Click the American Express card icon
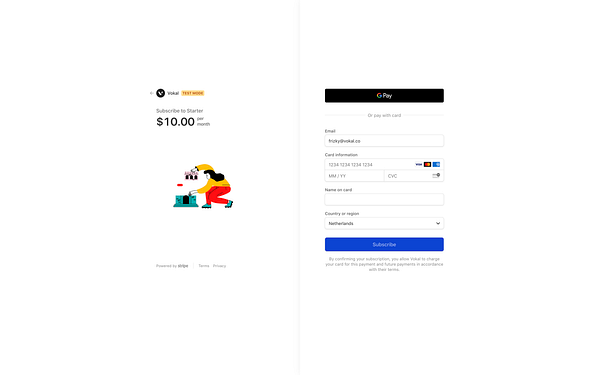Screen dimensions: 600x375 pos(436,165)
